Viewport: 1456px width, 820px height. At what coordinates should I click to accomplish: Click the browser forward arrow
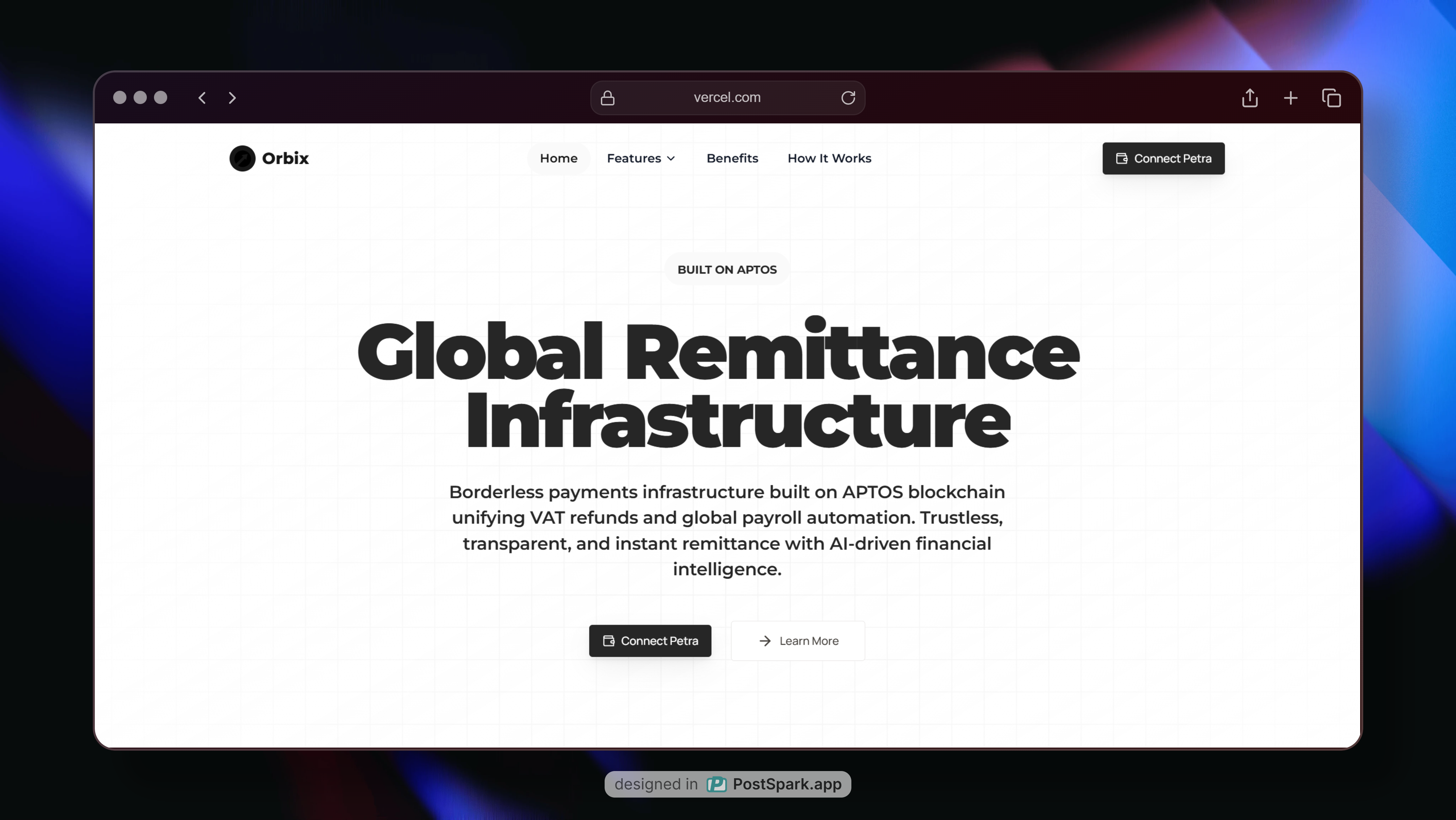point(232,98)
